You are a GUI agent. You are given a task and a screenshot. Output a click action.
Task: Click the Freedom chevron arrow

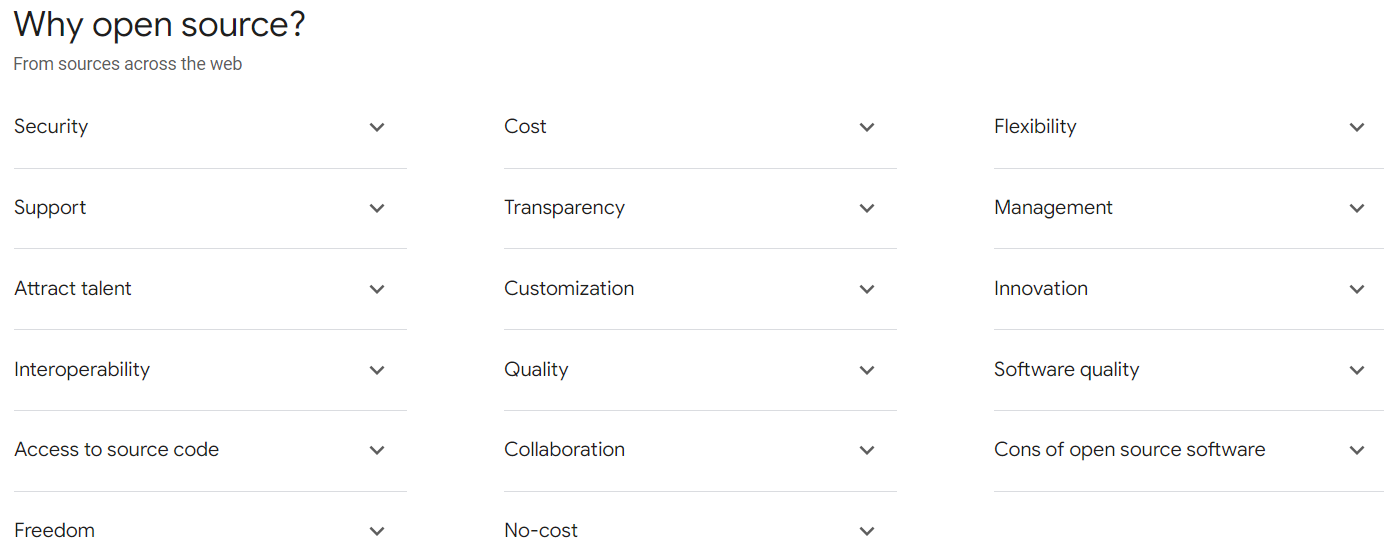pos(377,531)
